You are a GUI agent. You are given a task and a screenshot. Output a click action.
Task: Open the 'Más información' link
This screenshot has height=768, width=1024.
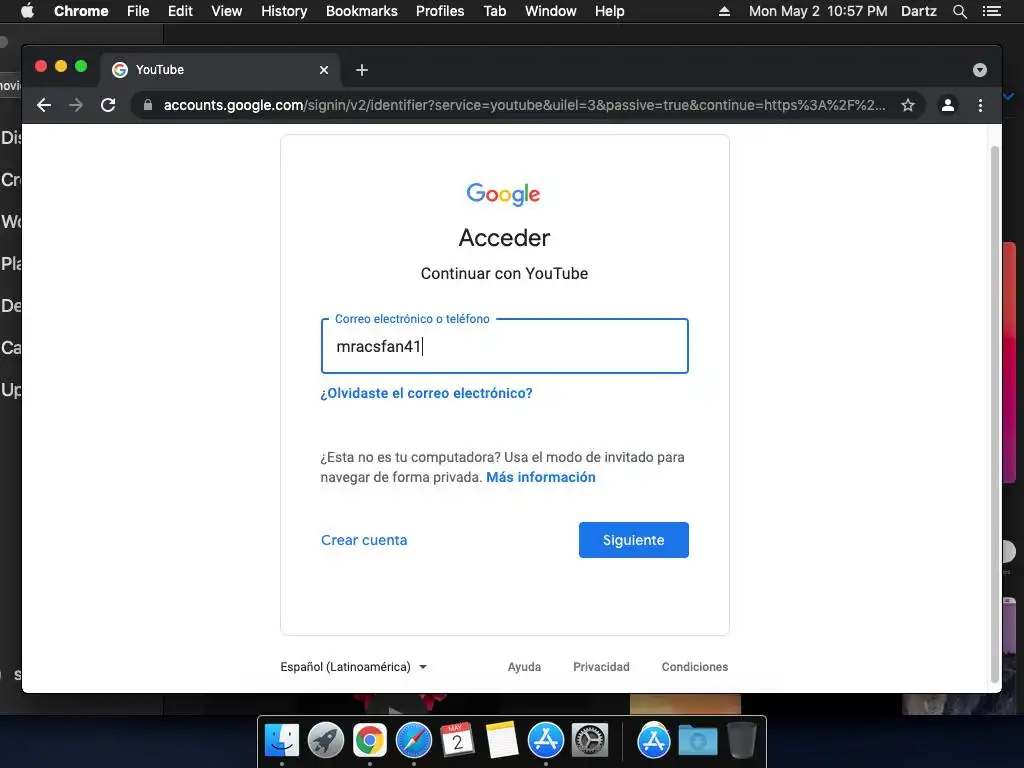[x=541, y=477]
